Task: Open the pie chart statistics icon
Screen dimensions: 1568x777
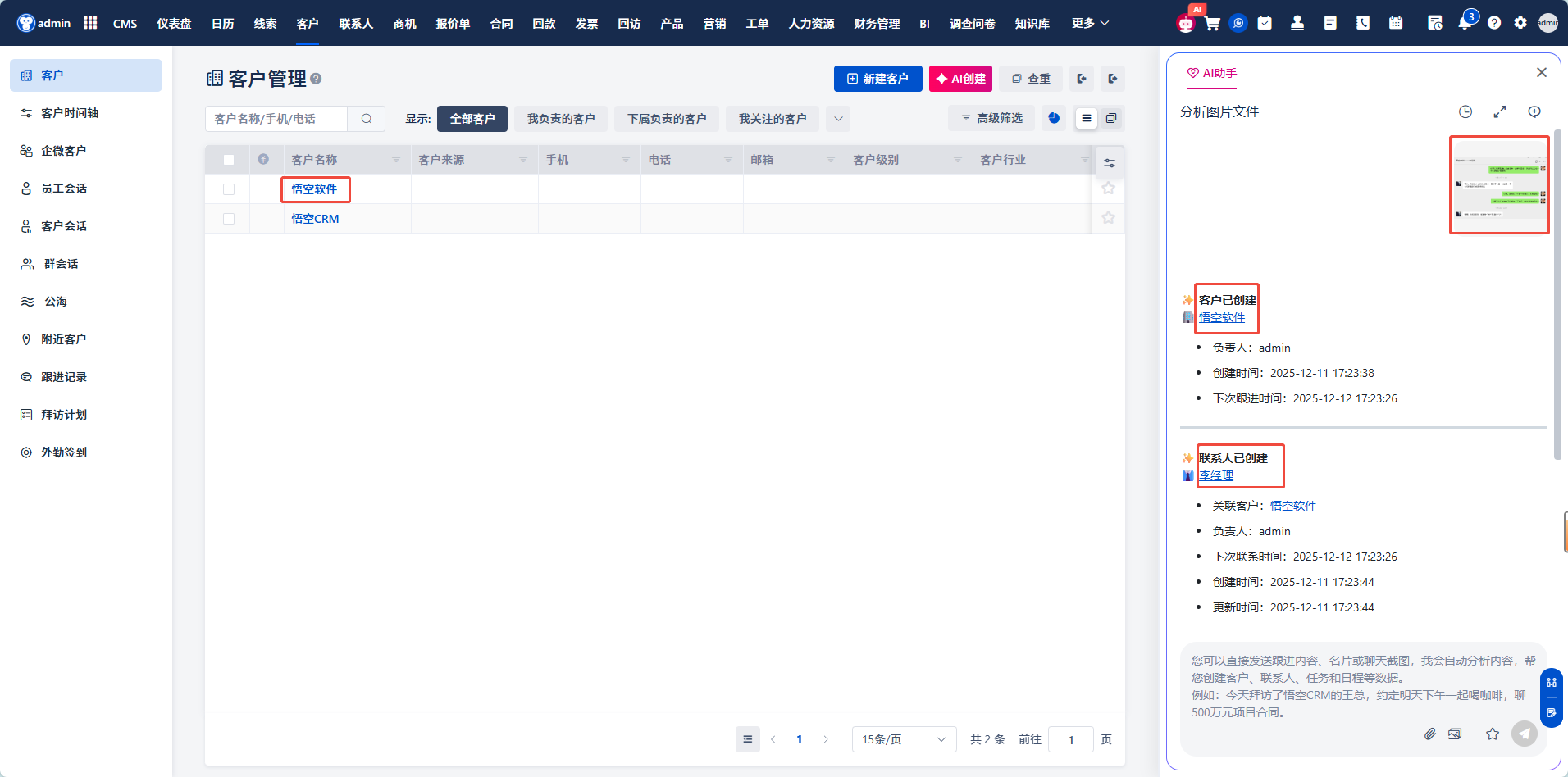Action: point(1054,119)
